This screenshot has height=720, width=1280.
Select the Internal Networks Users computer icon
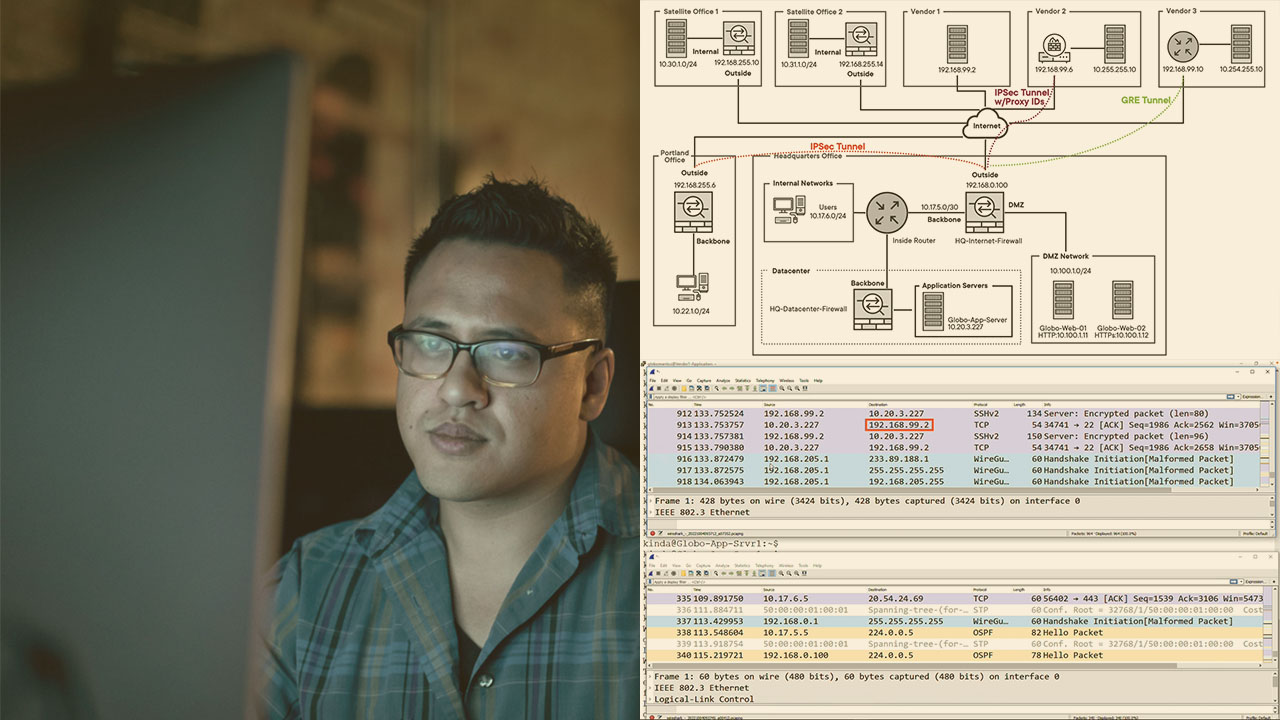[789, 207]
